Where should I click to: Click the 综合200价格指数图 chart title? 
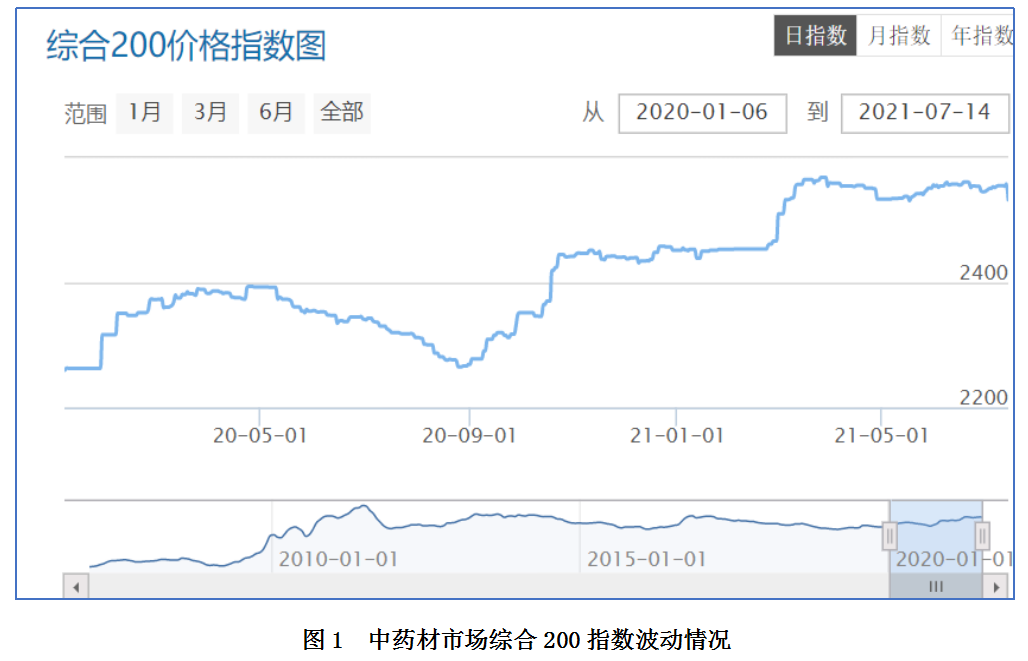pyautogui.click(x=186, y=47)
